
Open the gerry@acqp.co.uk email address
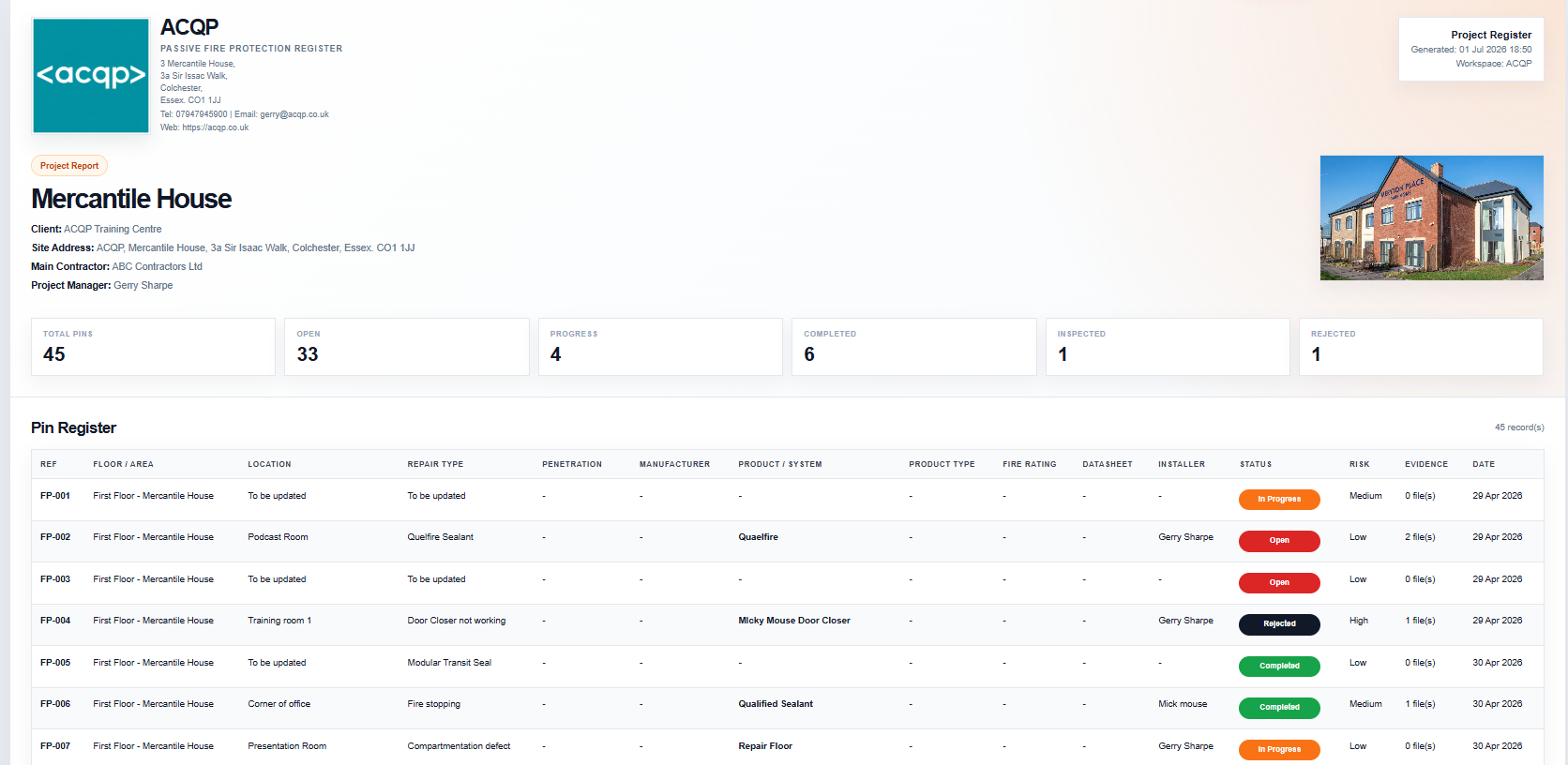[294, 114]
